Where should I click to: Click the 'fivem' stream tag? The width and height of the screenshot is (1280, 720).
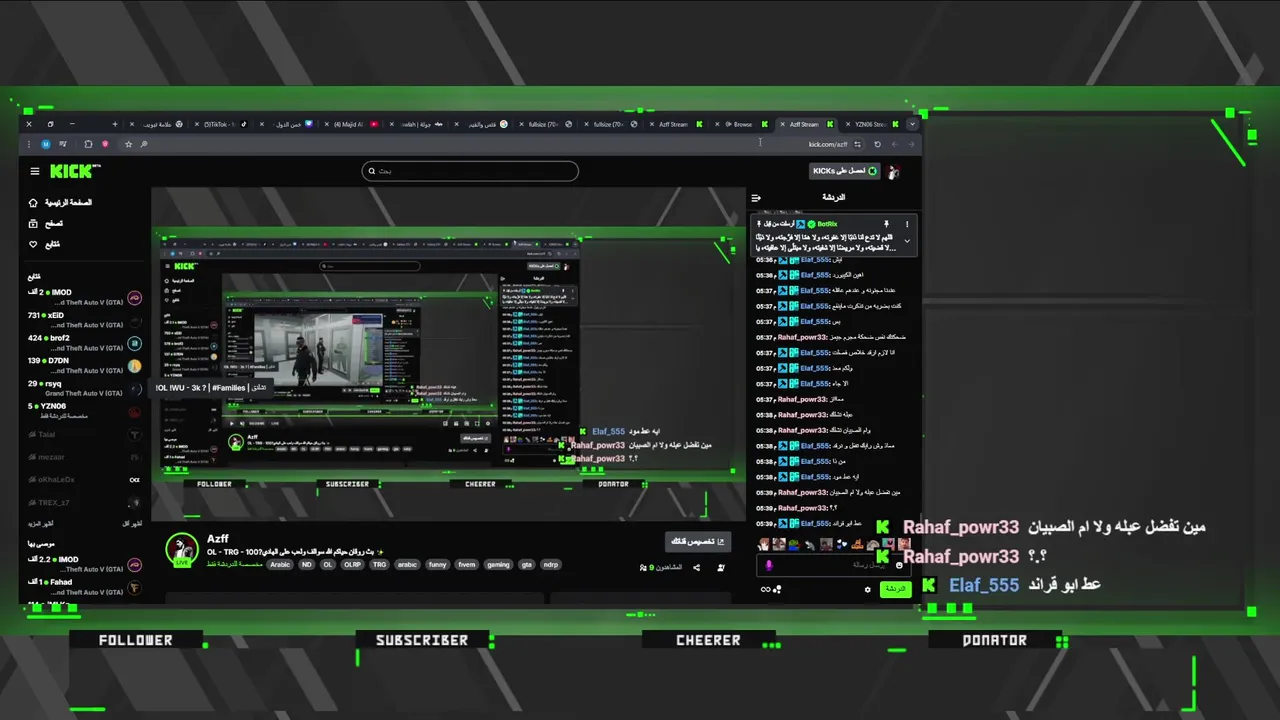(467, 565)
